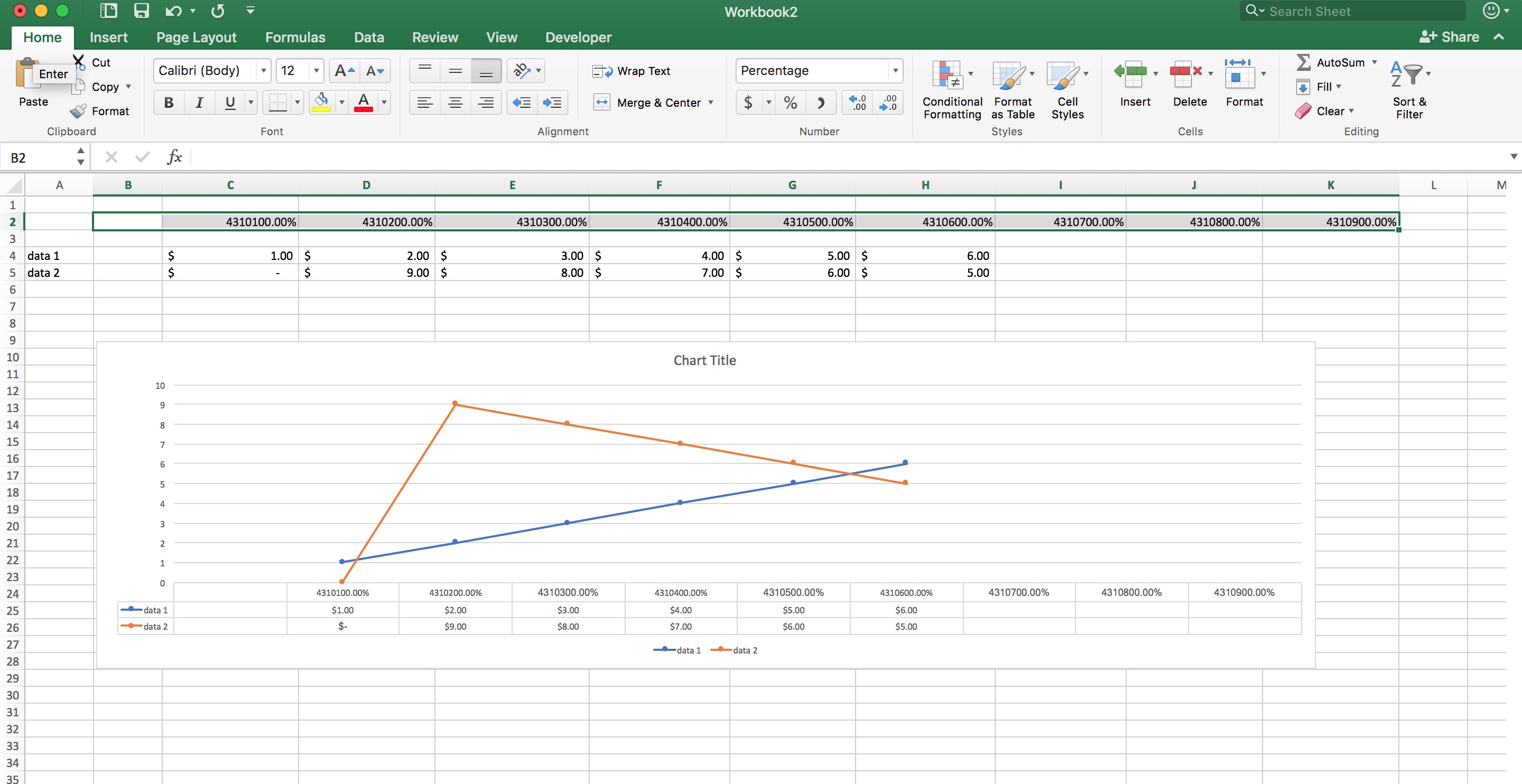Click the feedback smiley face icon
The height and width of the screenshot is (784, 1522).
click(x=1491, y=11)
